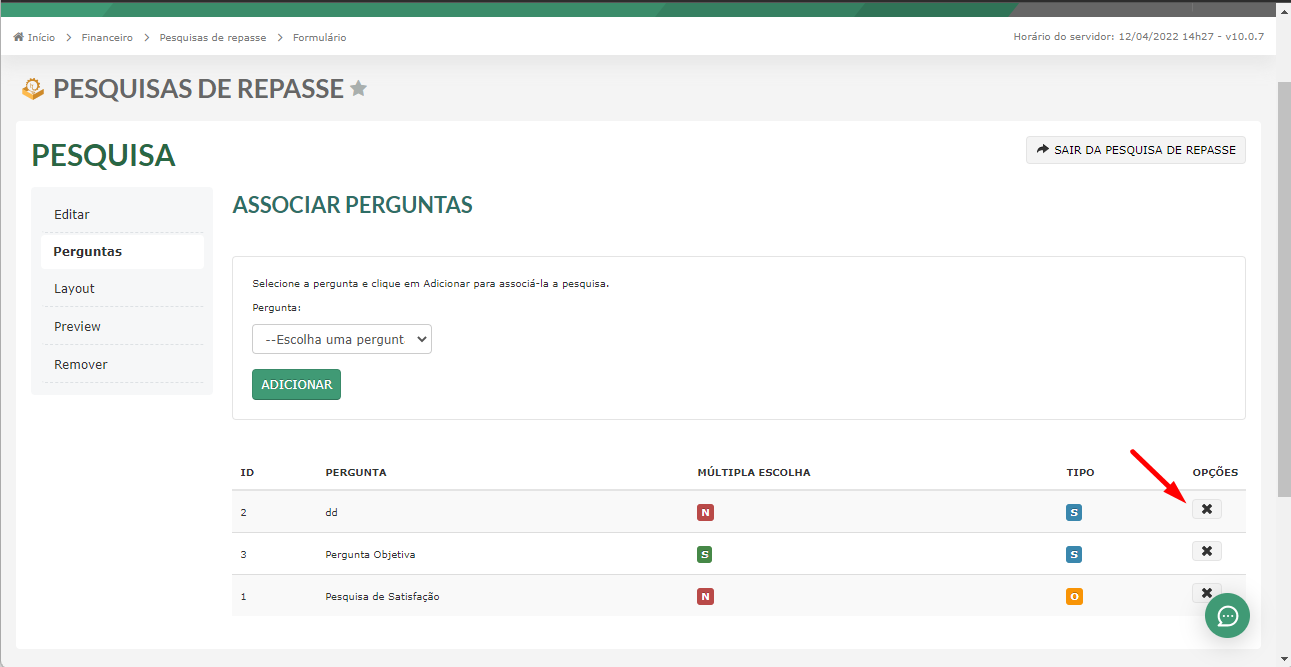The width and height of the screenshot is (1291, 667).
Task: Click red N badge in row 'dd'
Action: click(x=705, y=513)
